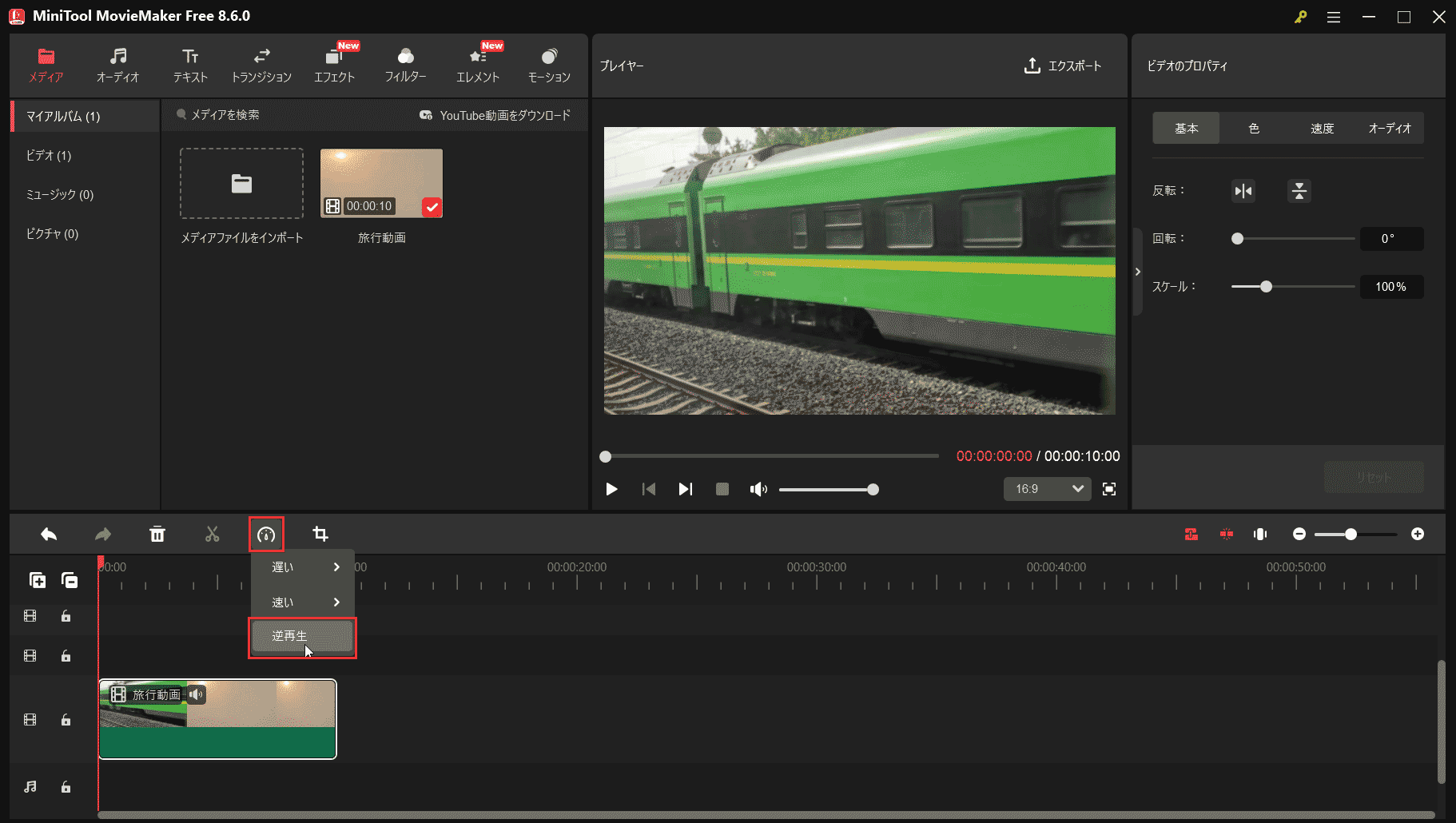The height and width of the screenshot is (823, 1456).
Task: Select the split (scissors) tool
Action: click(212, 533)
